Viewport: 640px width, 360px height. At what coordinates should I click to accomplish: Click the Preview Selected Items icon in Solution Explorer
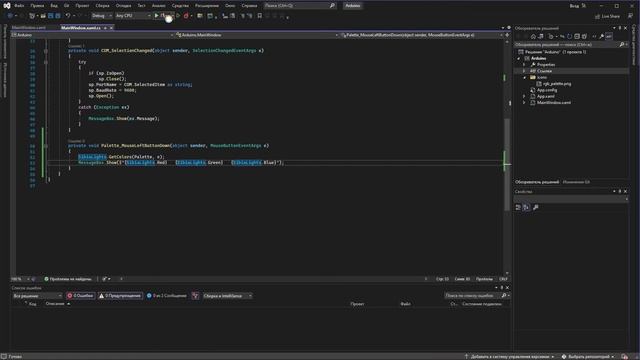609,36
